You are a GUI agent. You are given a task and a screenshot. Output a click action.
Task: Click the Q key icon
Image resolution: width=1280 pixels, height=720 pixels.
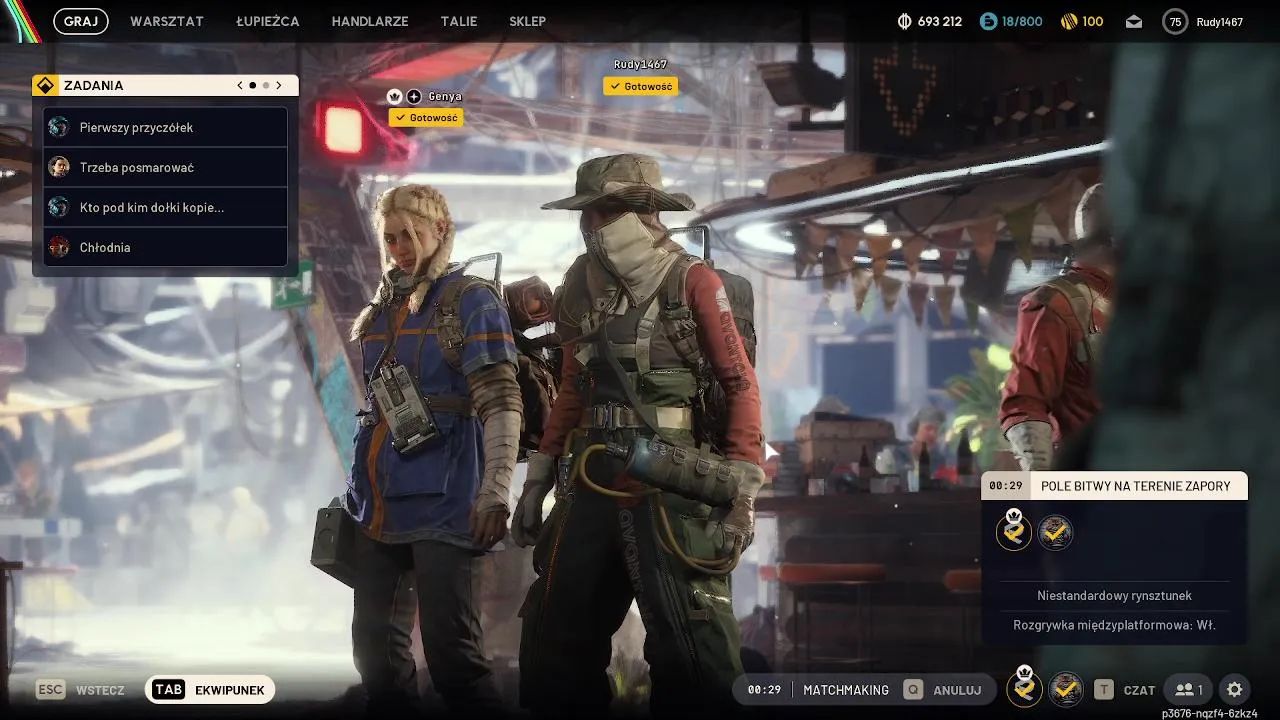click(x=913, y=690)
